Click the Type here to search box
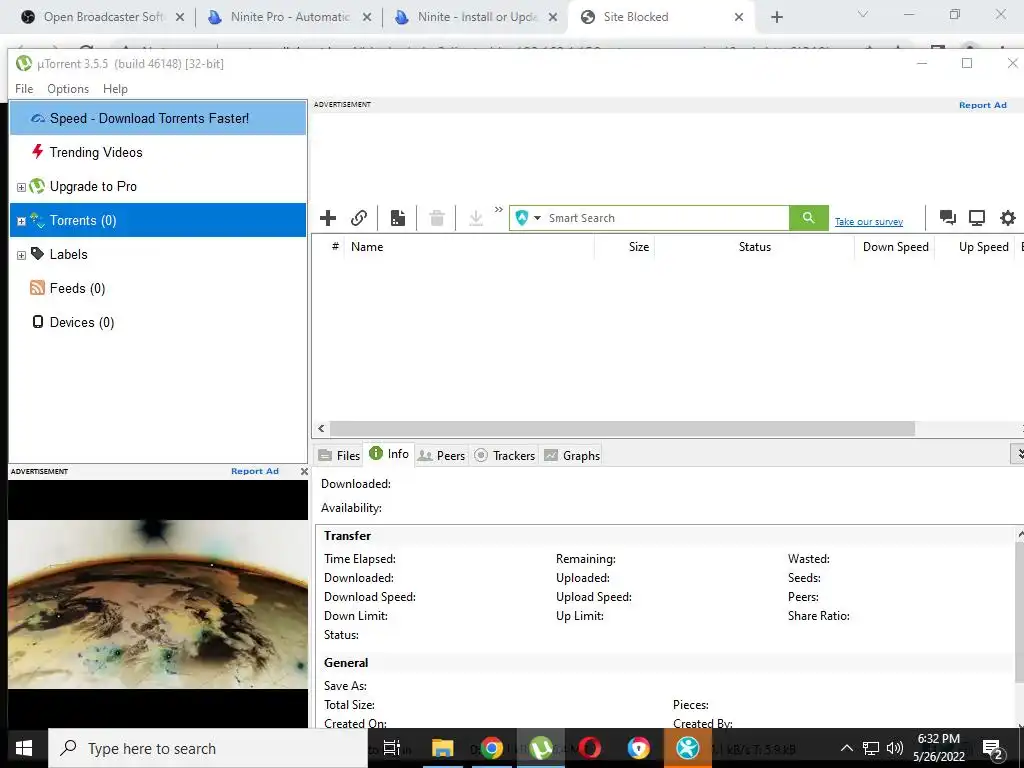 208,748
